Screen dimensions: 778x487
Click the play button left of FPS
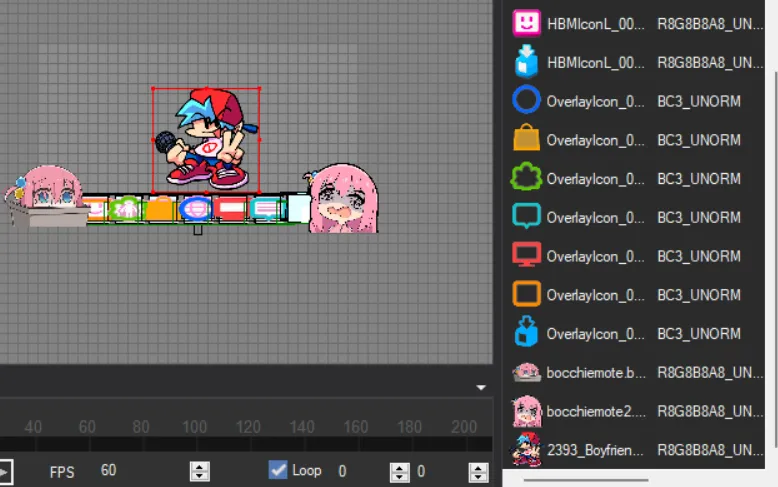4,471
